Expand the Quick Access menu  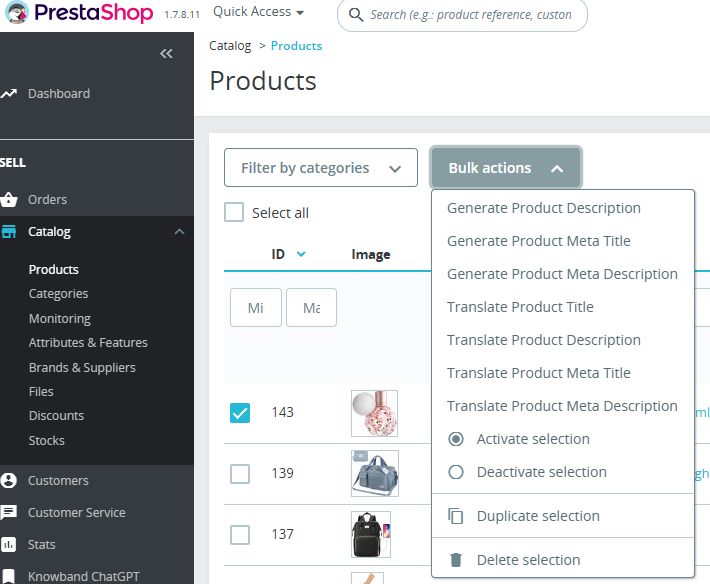pos(259,12)
